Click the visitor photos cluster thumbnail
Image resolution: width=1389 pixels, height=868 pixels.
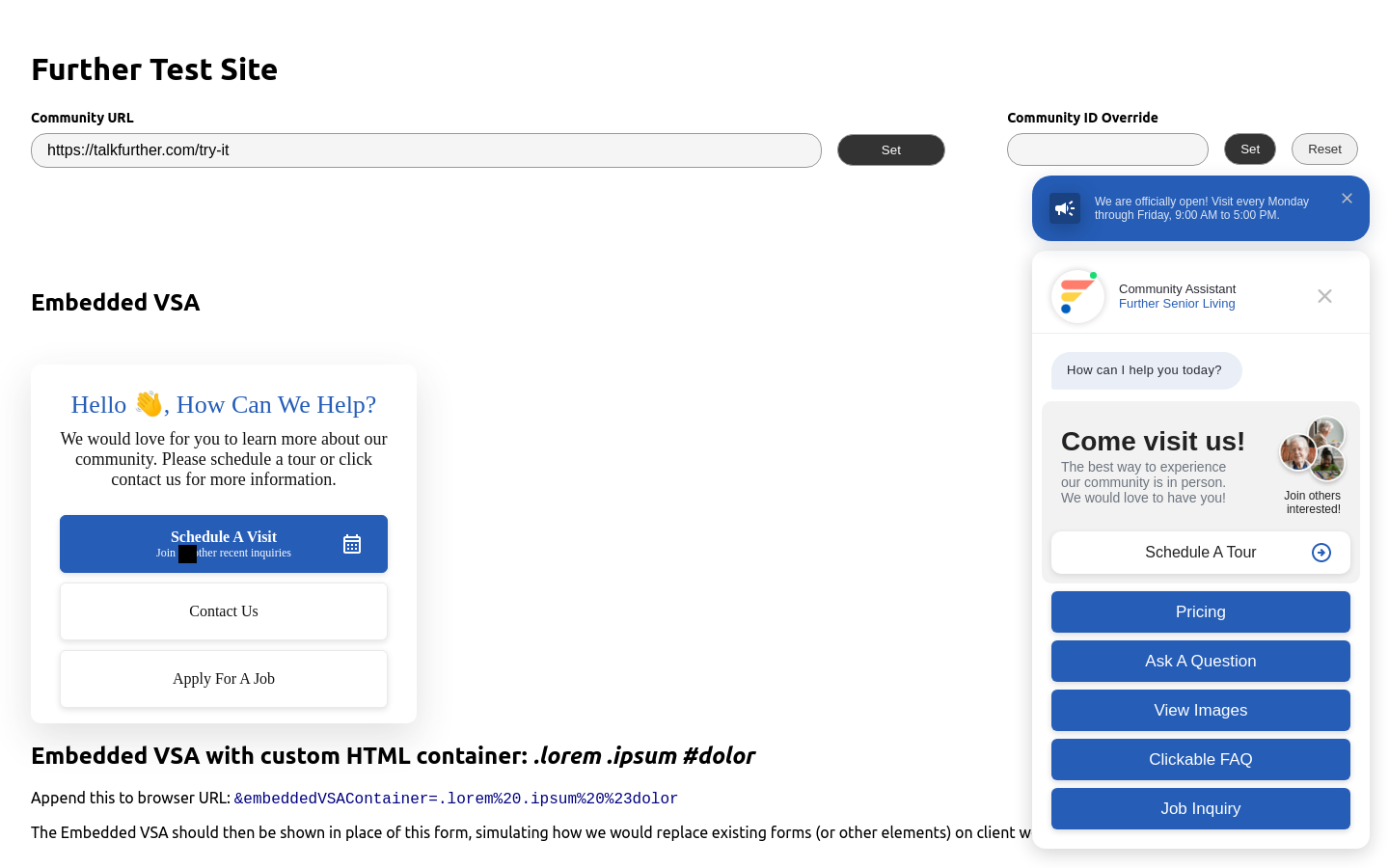[x=1312, y=449]
